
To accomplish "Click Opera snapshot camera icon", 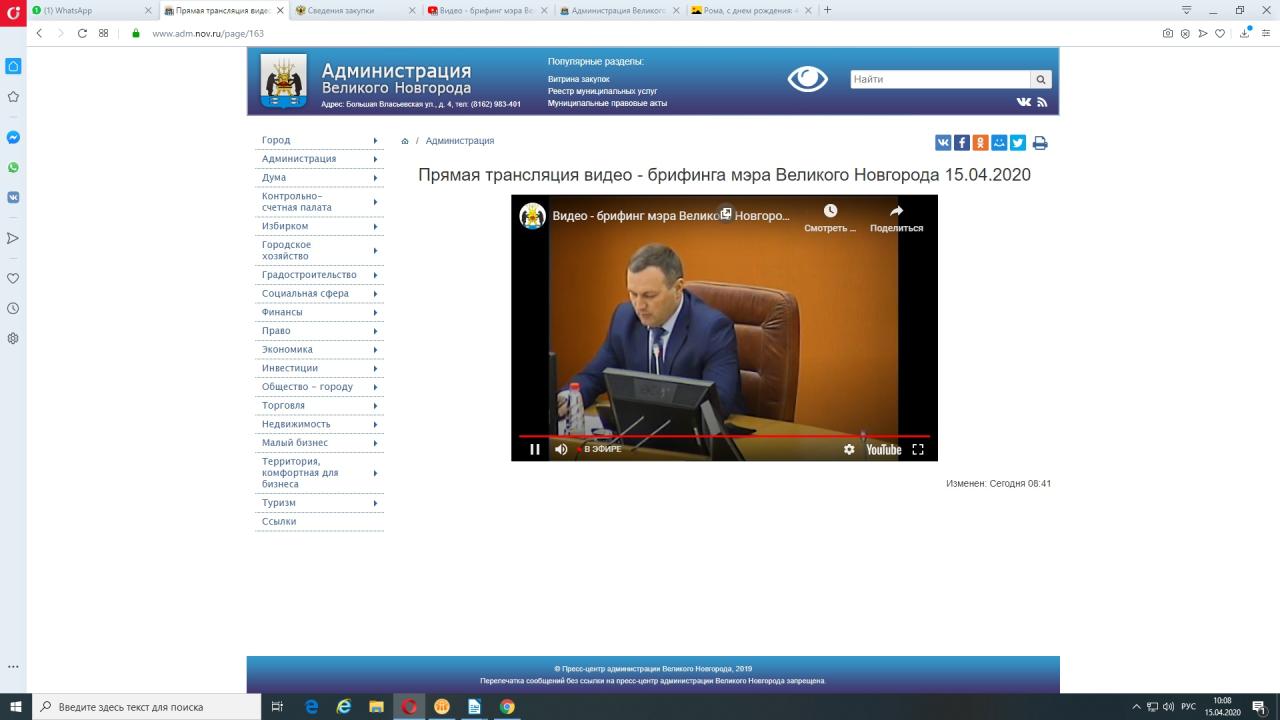I will tap(1168, 33).
